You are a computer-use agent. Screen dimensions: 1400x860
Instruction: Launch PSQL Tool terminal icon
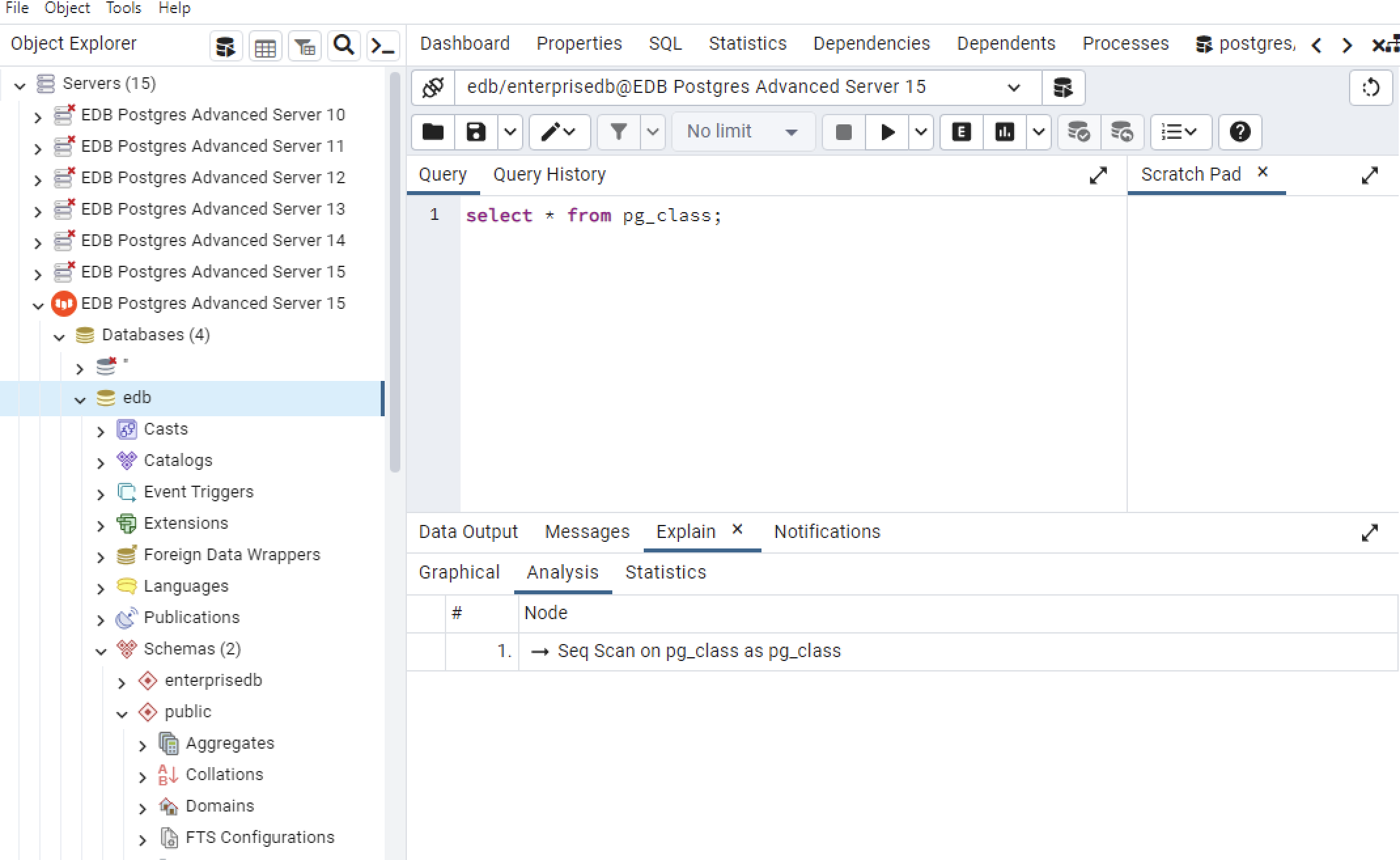383,46
